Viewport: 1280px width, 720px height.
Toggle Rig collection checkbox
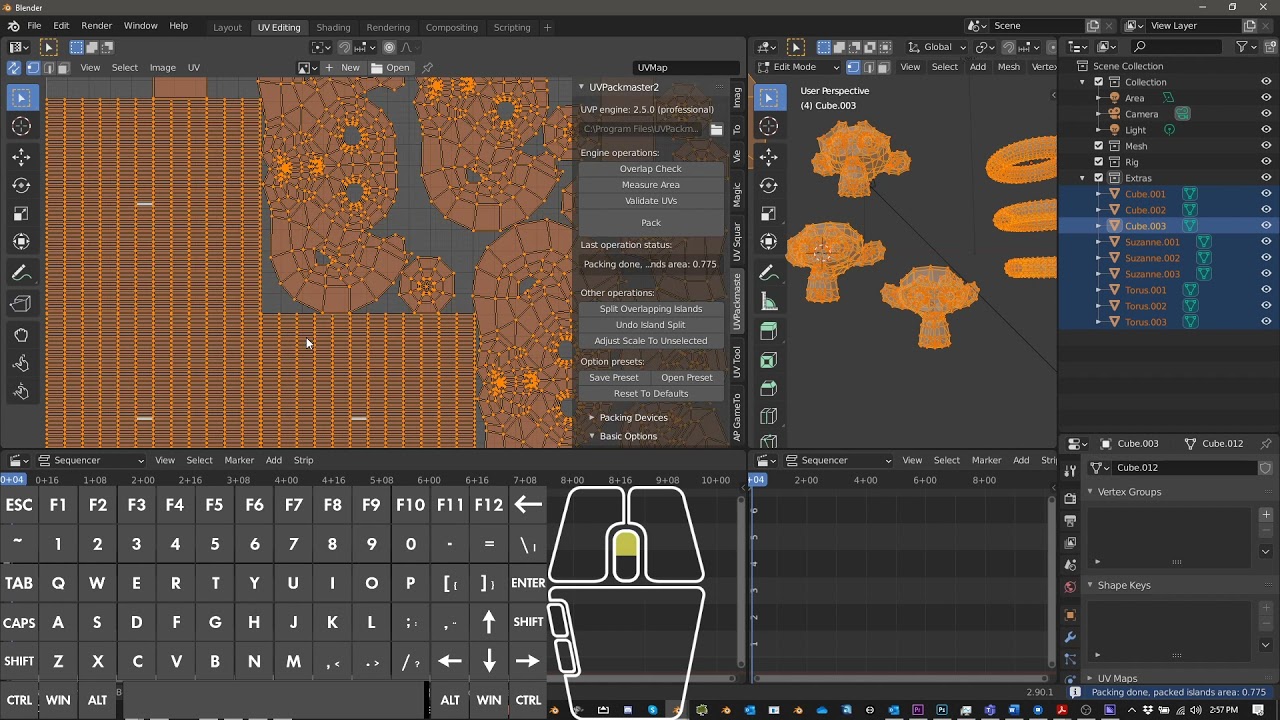1099,162
